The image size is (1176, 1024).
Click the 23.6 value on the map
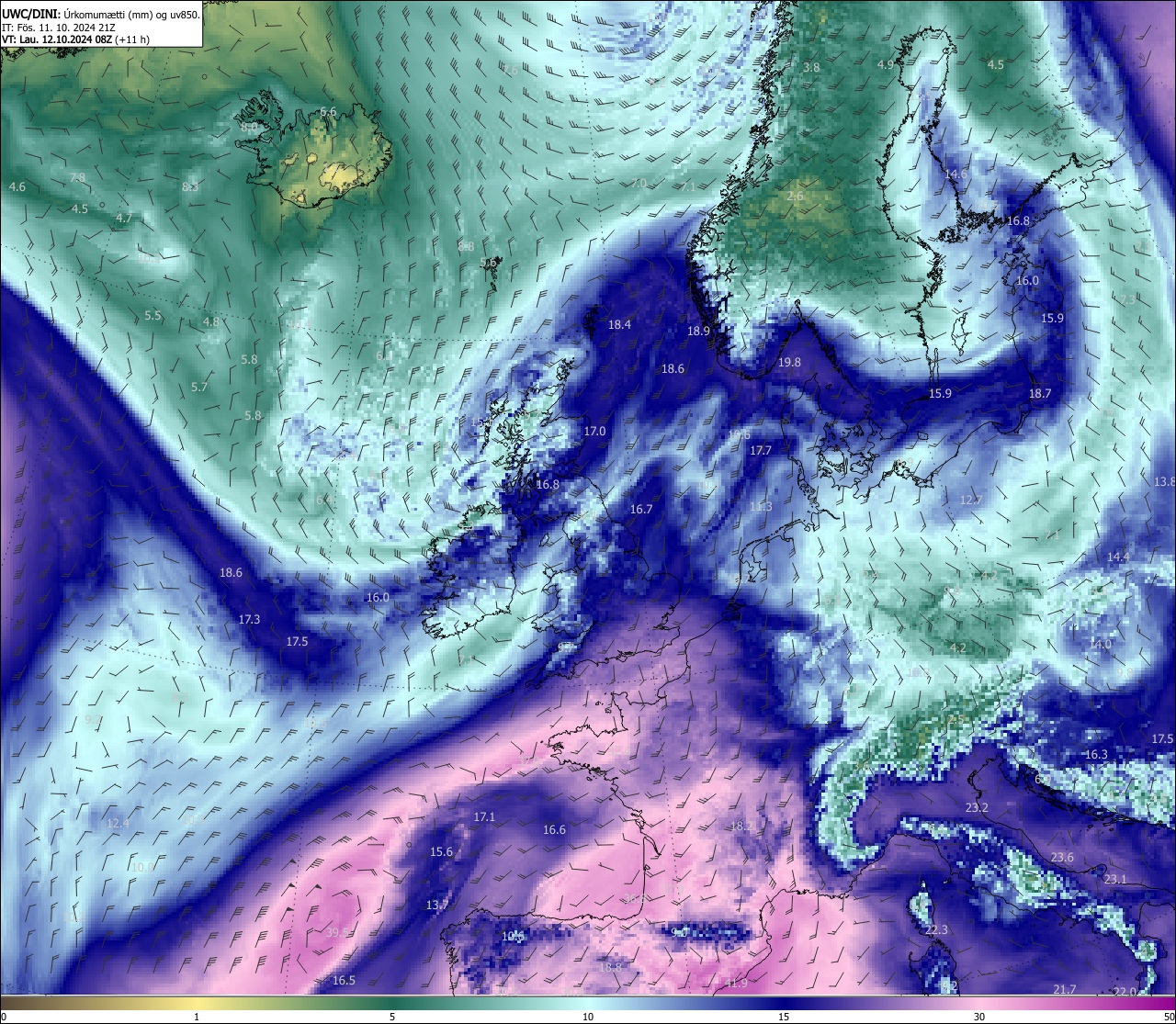(x=1062, y=858)
